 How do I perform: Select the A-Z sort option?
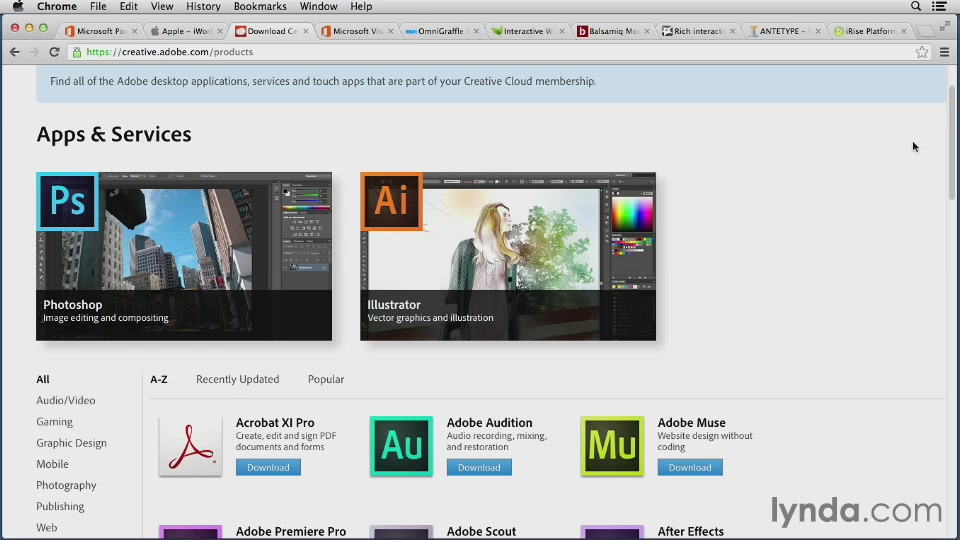click(x=159, y=379)
